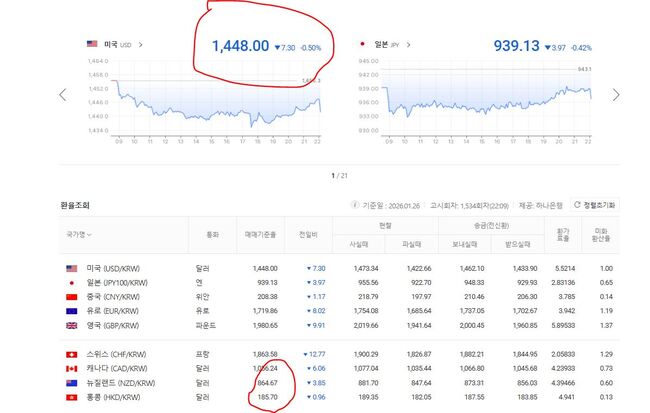Click the Swiss flag in the table
The image size is (650, 413).
[70, 354]
